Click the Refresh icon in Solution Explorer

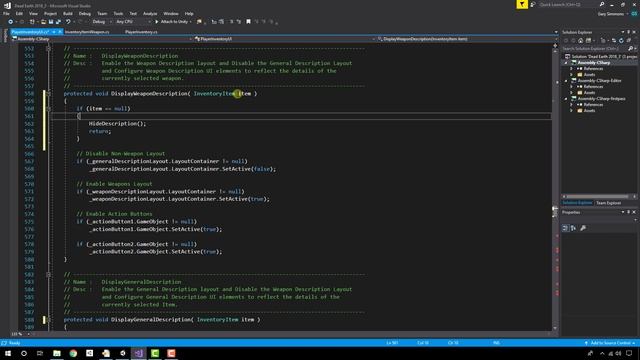tap(621, 40)
